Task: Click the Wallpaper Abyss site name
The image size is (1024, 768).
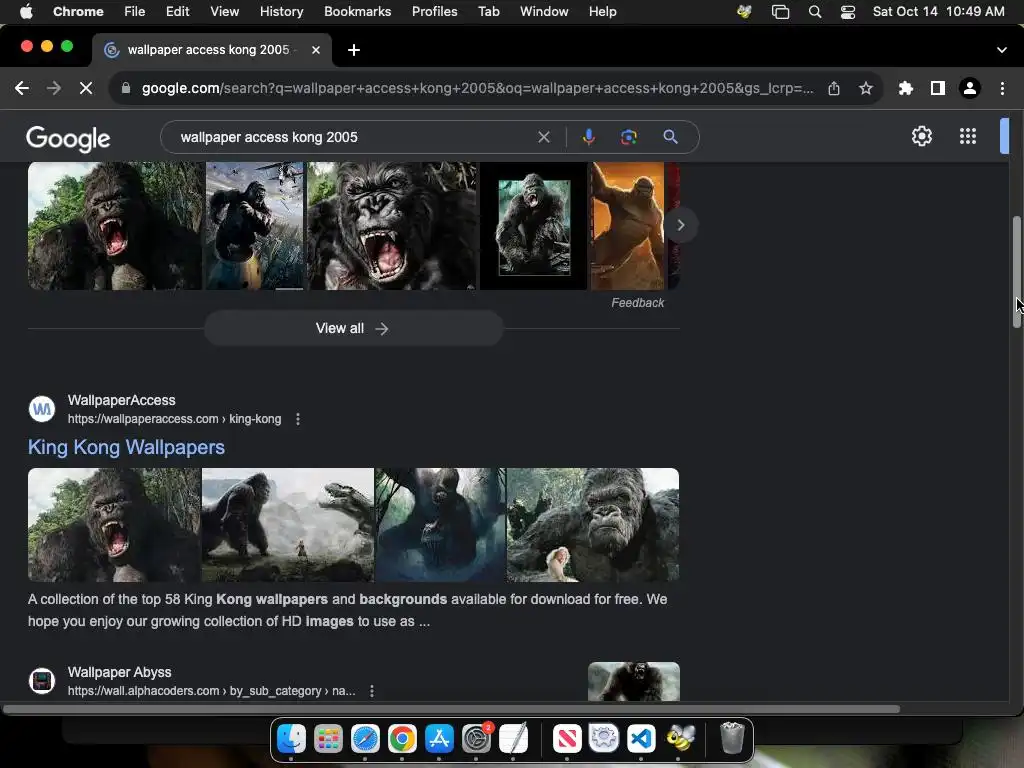Action: (120, 673)
